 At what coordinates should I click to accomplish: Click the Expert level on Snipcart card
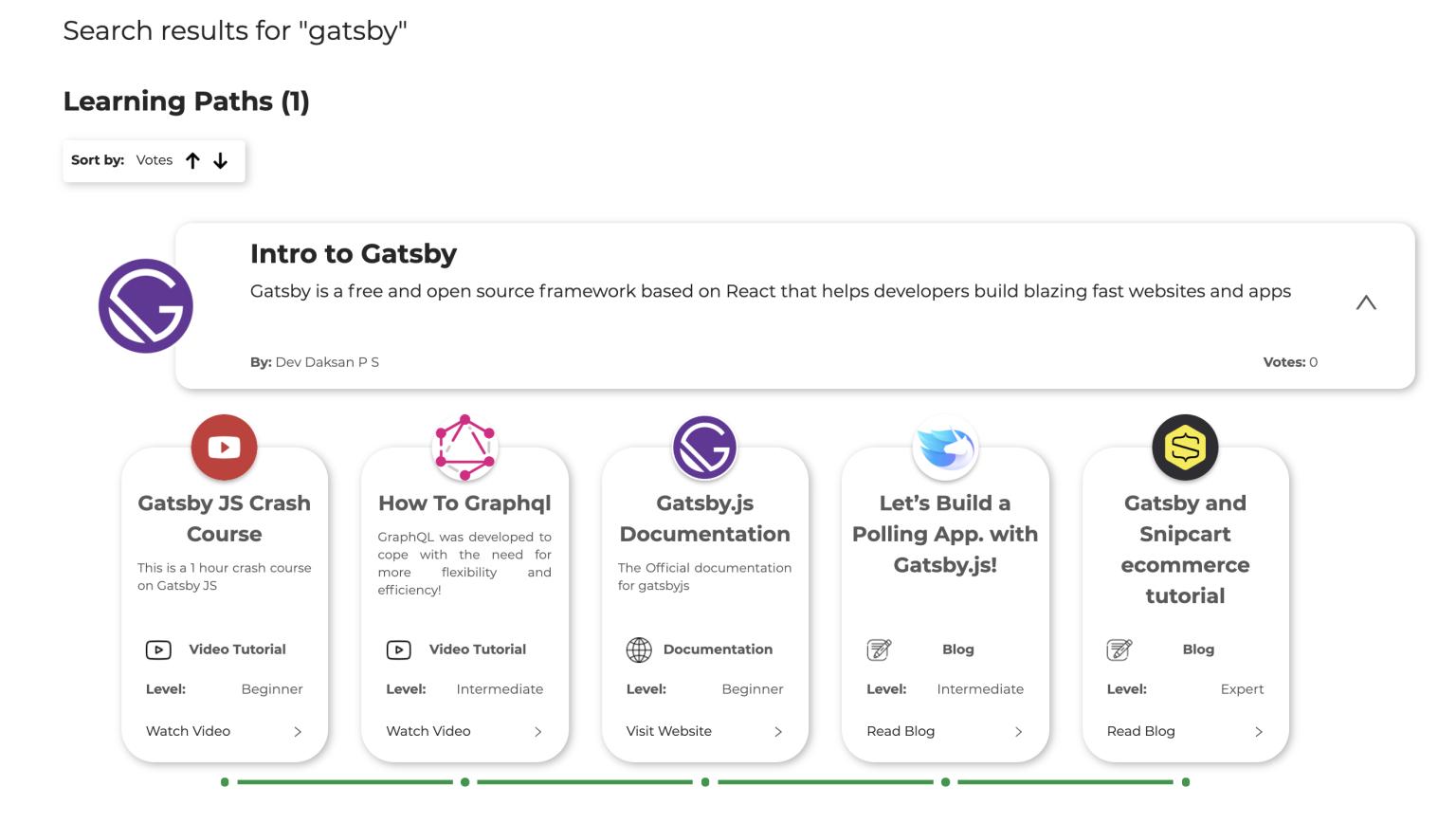coord(1242,689)
